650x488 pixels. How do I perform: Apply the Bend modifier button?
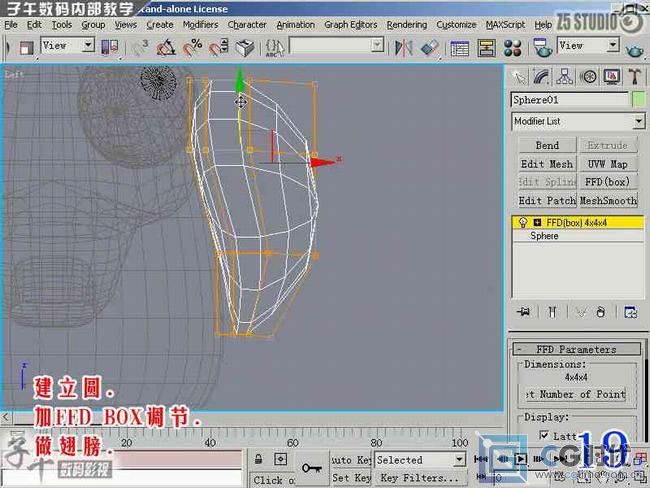[x=547, y=145]
